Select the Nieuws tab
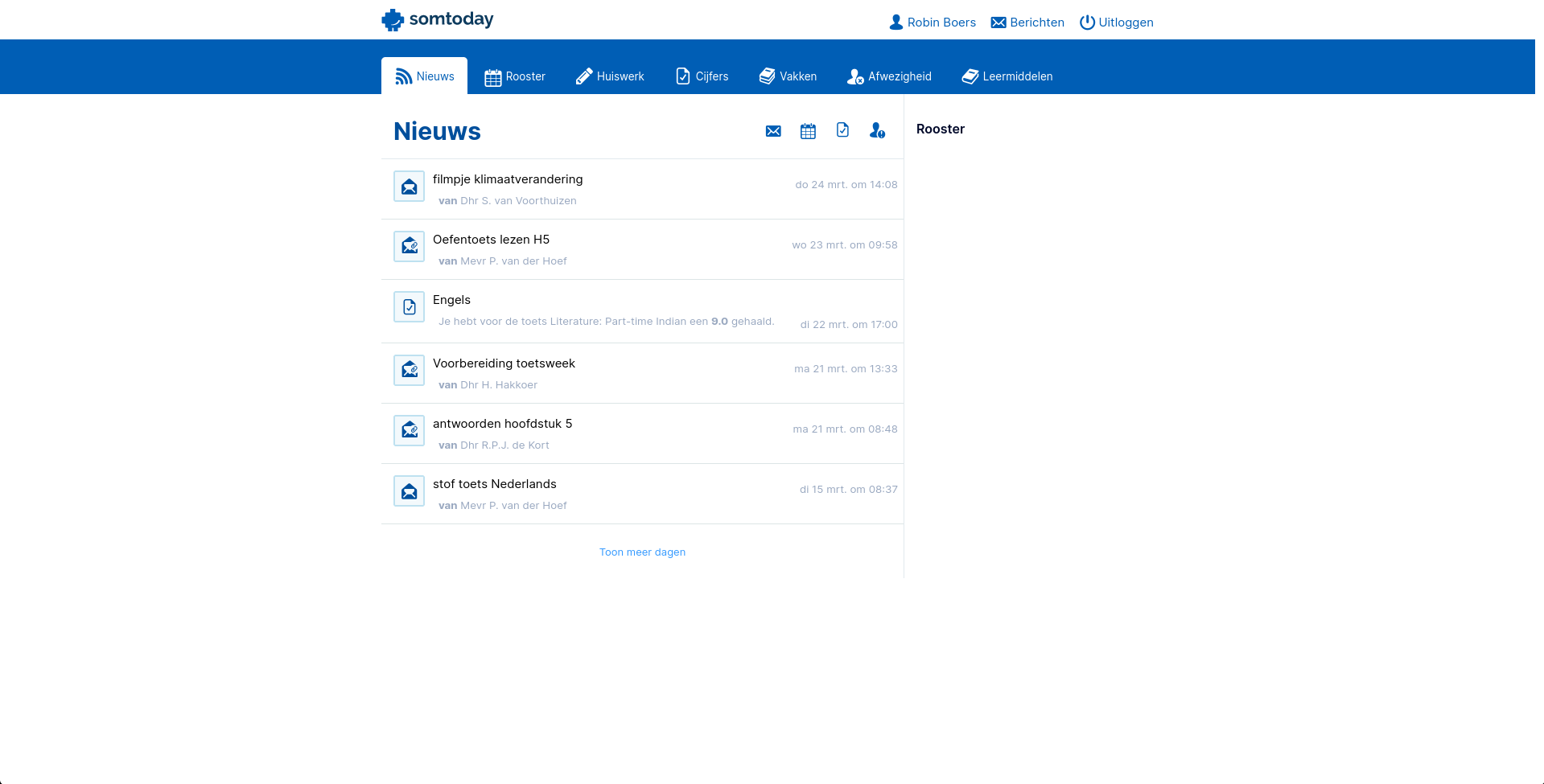 tap(424, 76)
